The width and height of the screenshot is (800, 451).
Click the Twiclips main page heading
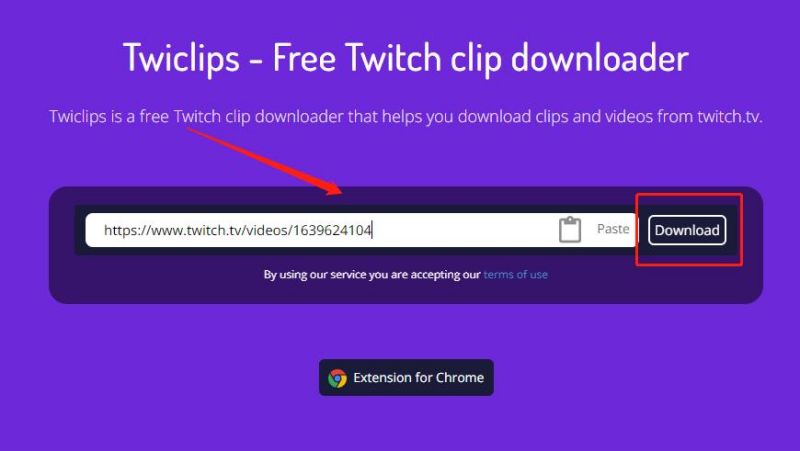click(x=406, y=57)
